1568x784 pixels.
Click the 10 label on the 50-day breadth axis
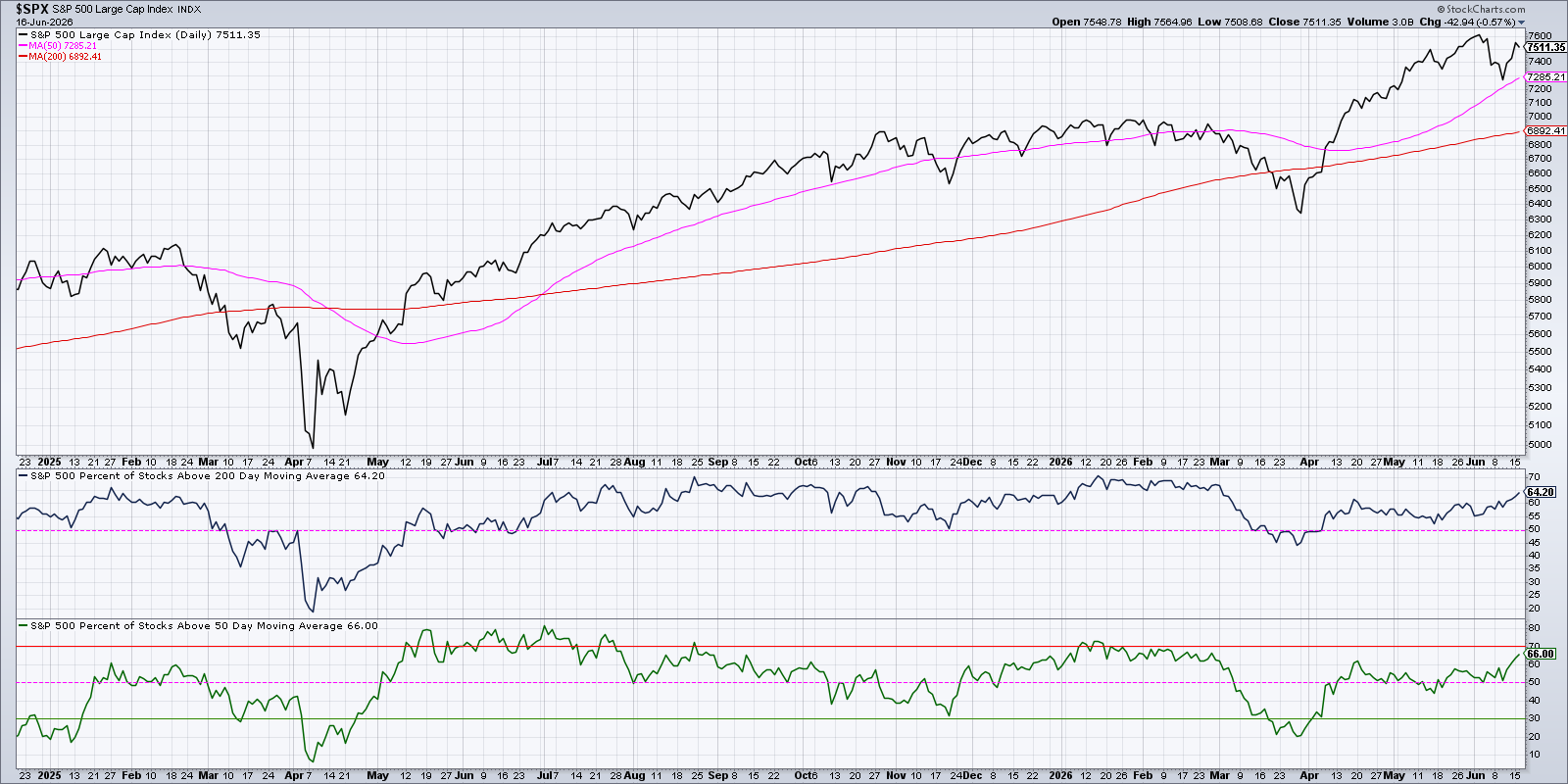pos(1536,755)
